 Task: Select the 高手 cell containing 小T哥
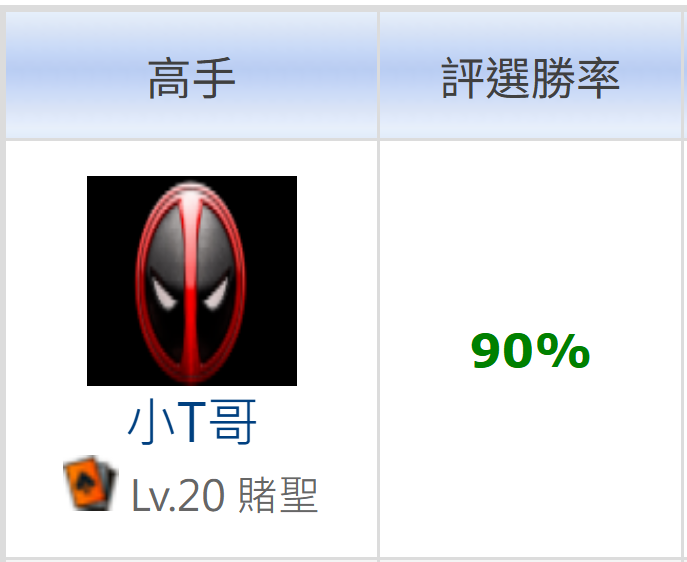[x=191, y=349]
